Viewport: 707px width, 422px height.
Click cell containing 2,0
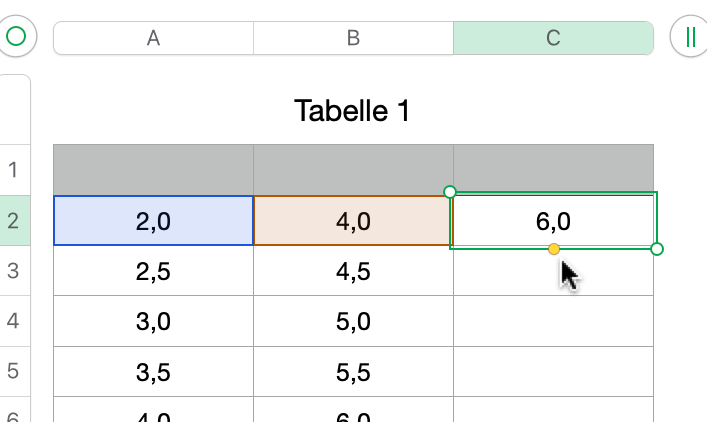coord(153,221)
